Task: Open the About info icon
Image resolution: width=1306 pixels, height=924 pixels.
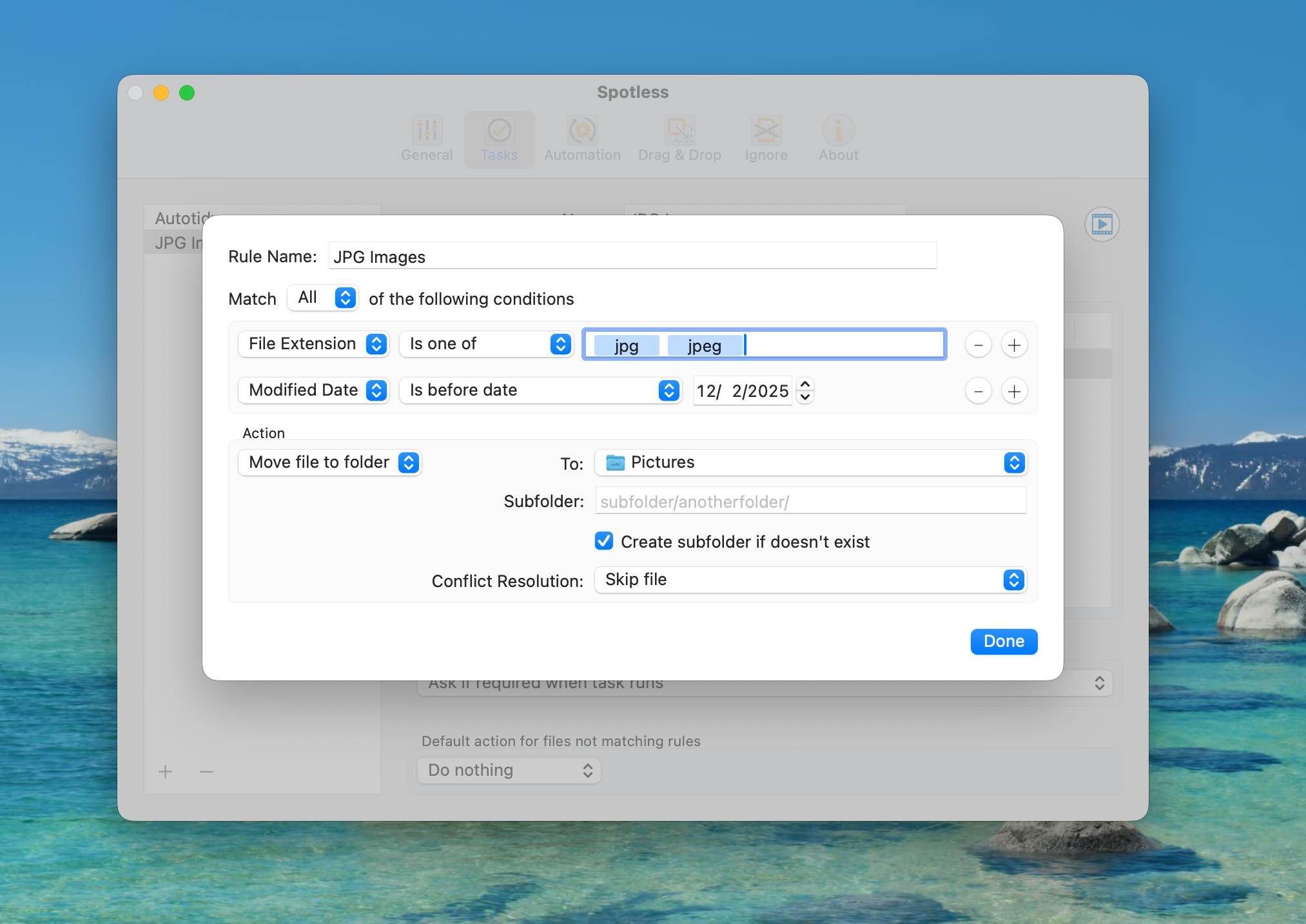Action: coord(838,131)
